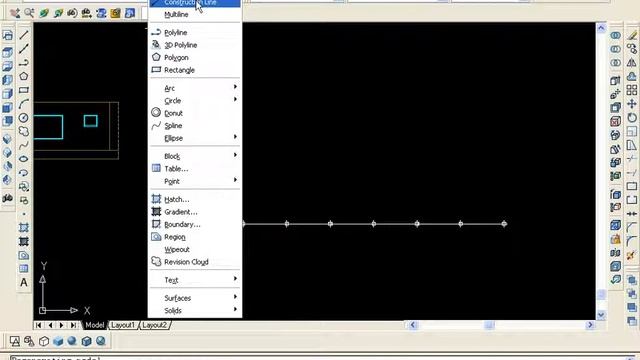Select the Move tool icon
The height and width of the screenshot is (360, 640).
[x=632, y=104]
